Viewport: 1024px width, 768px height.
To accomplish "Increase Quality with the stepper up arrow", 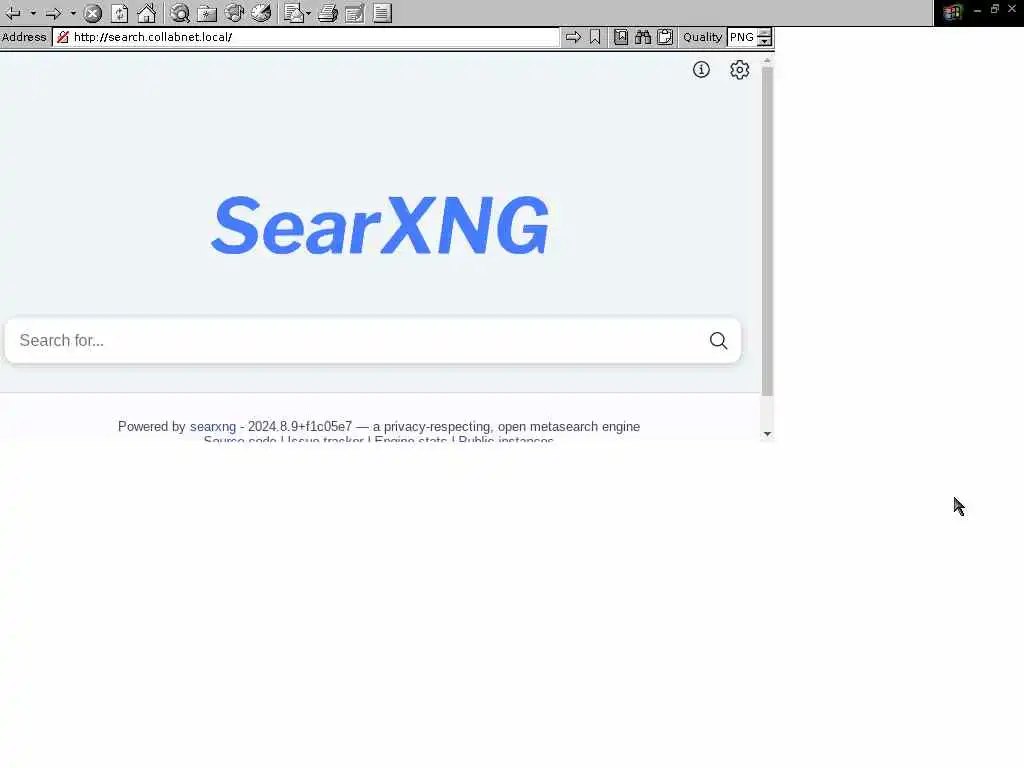I will click(764, 33).
